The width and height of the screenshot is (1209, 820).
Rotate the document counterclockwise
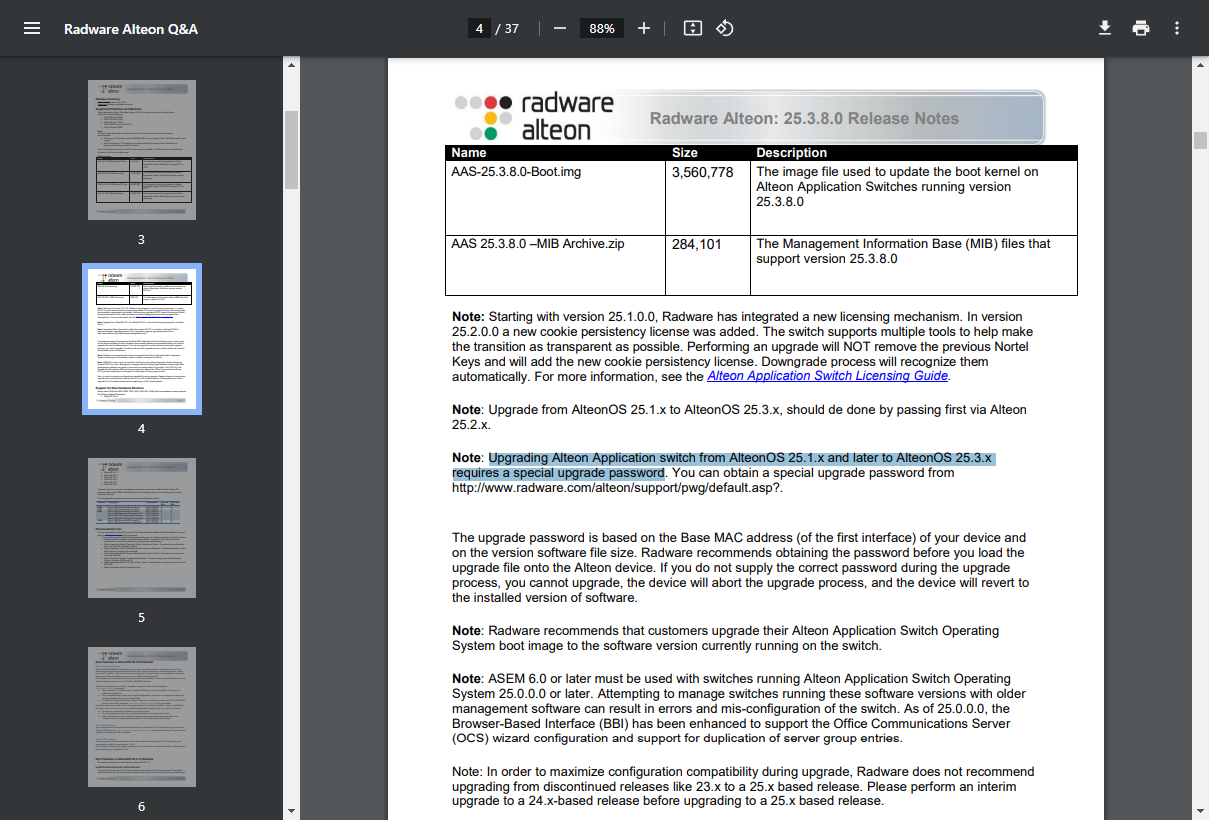725,28
